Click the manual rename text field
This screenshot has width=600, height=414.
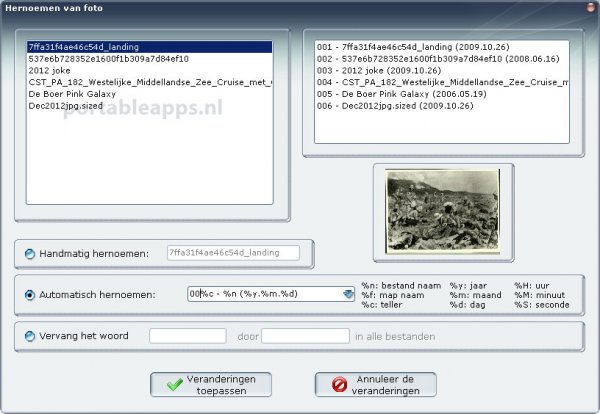pos(233,253)
